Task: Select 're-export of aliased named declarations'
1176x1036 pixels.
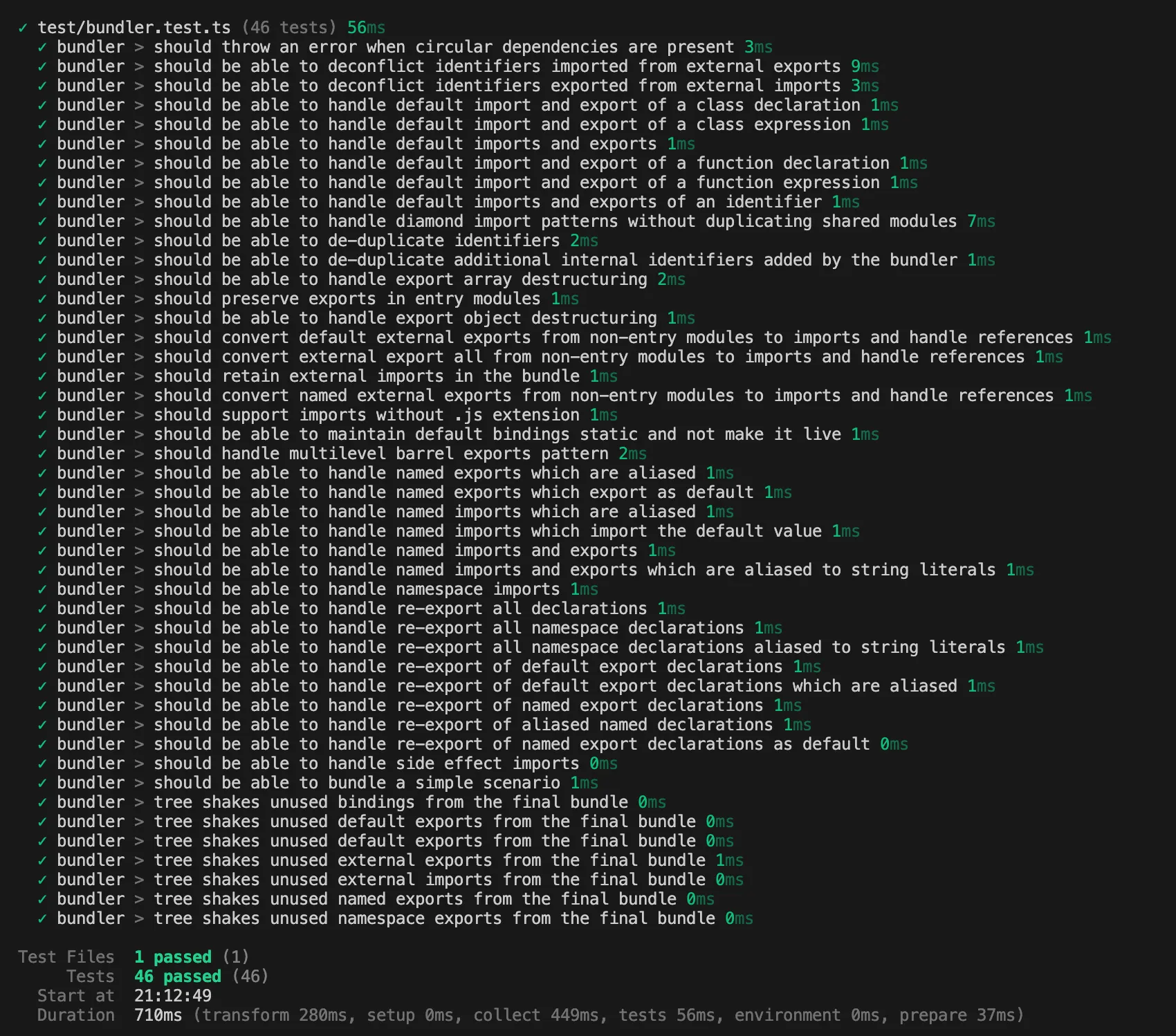Action: 424,725
